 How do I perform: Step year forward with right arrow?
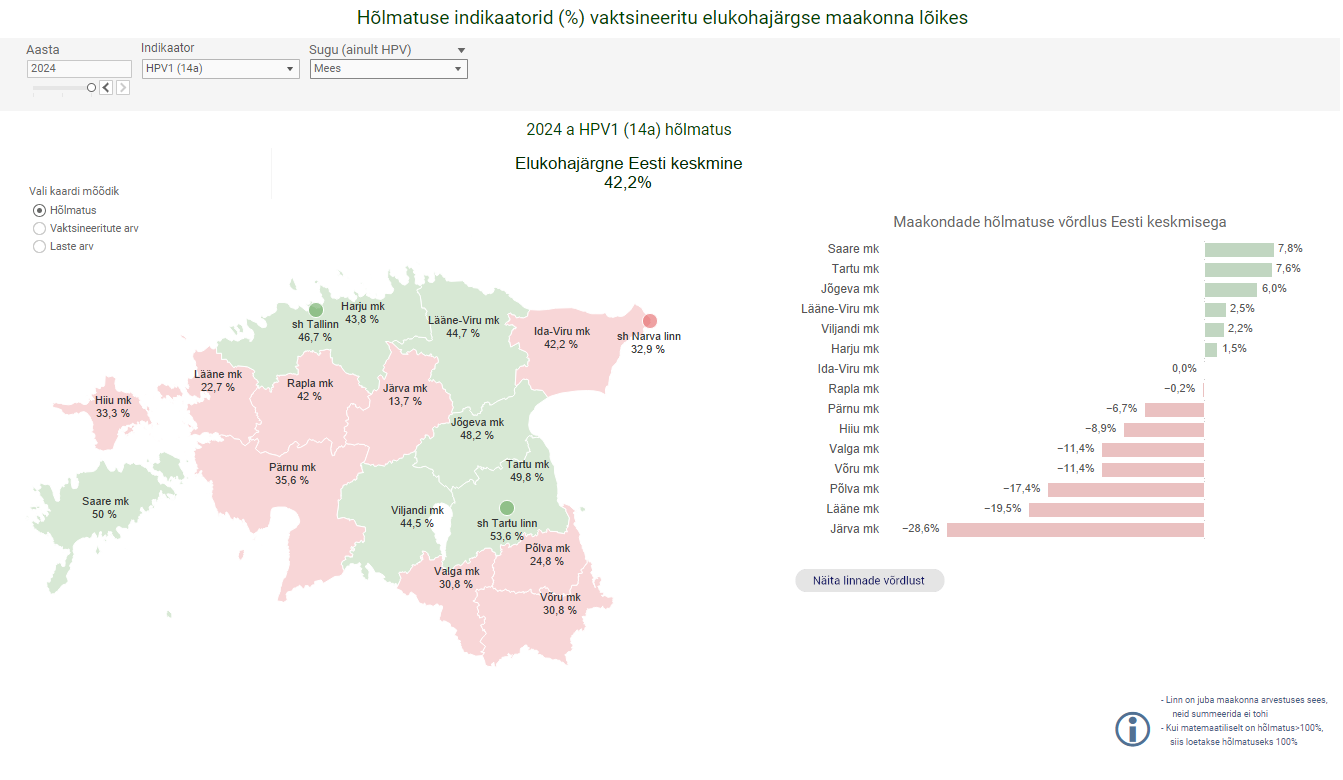(x=123, y=88)
